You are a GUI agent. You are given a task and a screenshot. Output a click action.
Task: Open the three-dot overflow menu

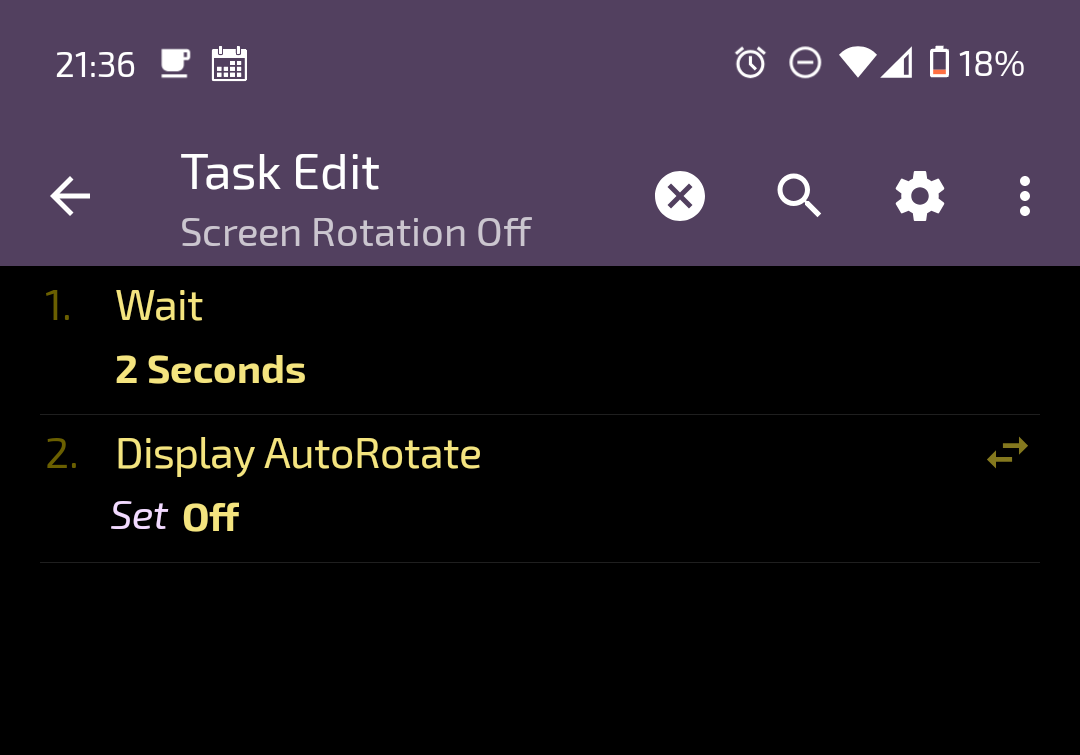tap(1025, 196)
